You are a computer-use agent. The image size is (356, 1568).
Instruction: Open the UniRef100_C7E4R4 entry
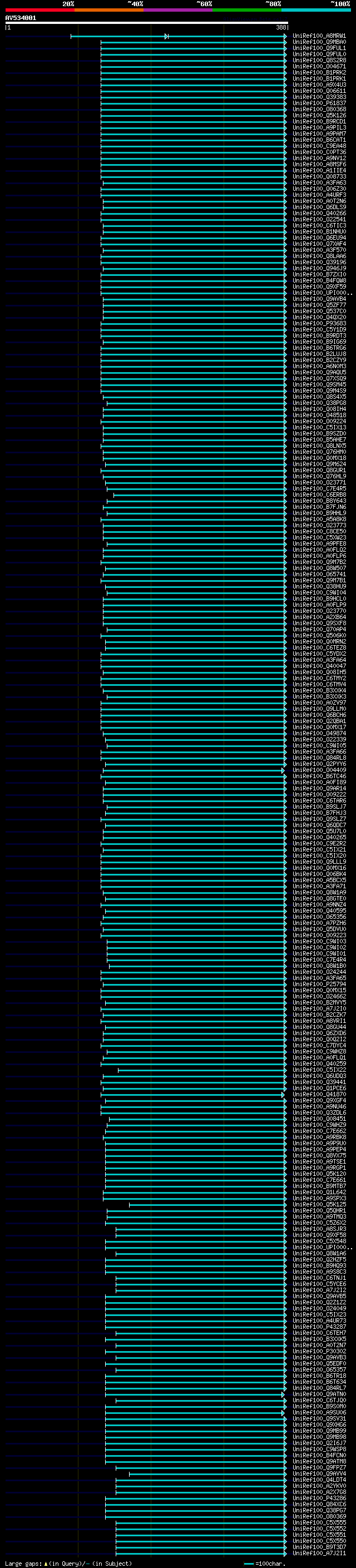[319, 960]
